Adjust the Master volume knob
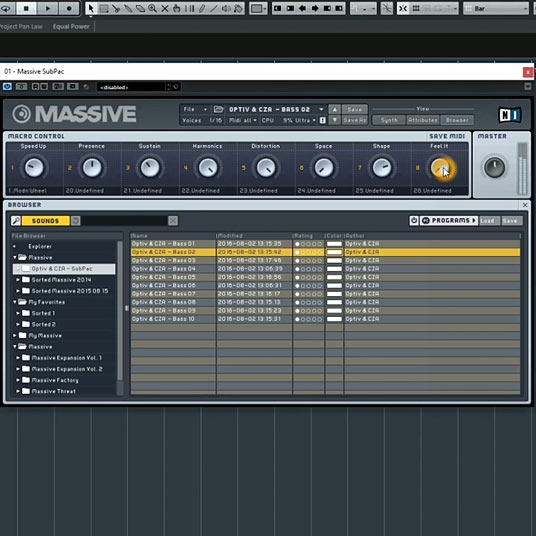This screenshot has height=536, width=536. (x=494, y=168)
